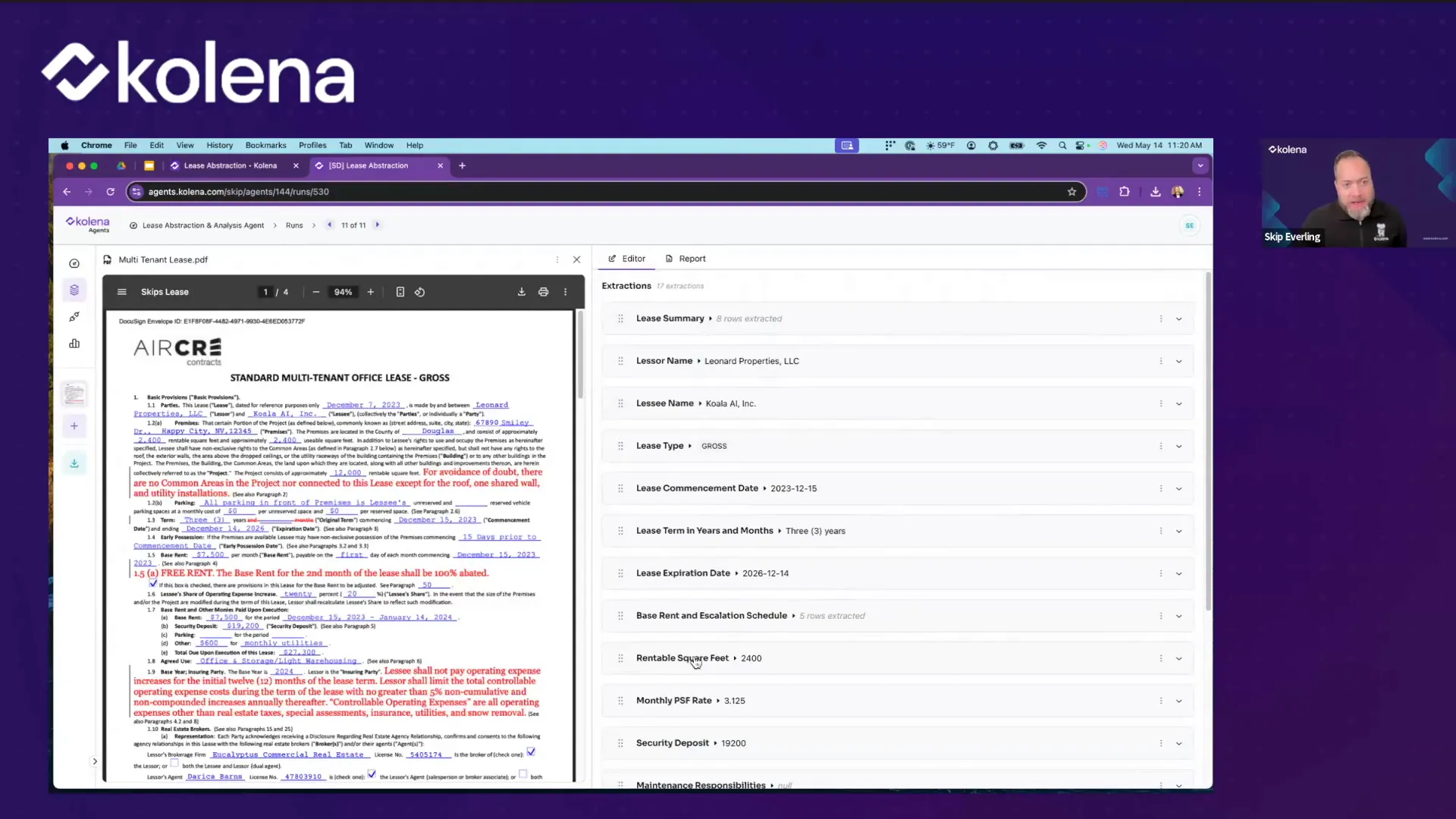This screenshot has height=819, width=1456.
Task: Open options menu for Rentable Square Feet
Action: point(1161,659)
